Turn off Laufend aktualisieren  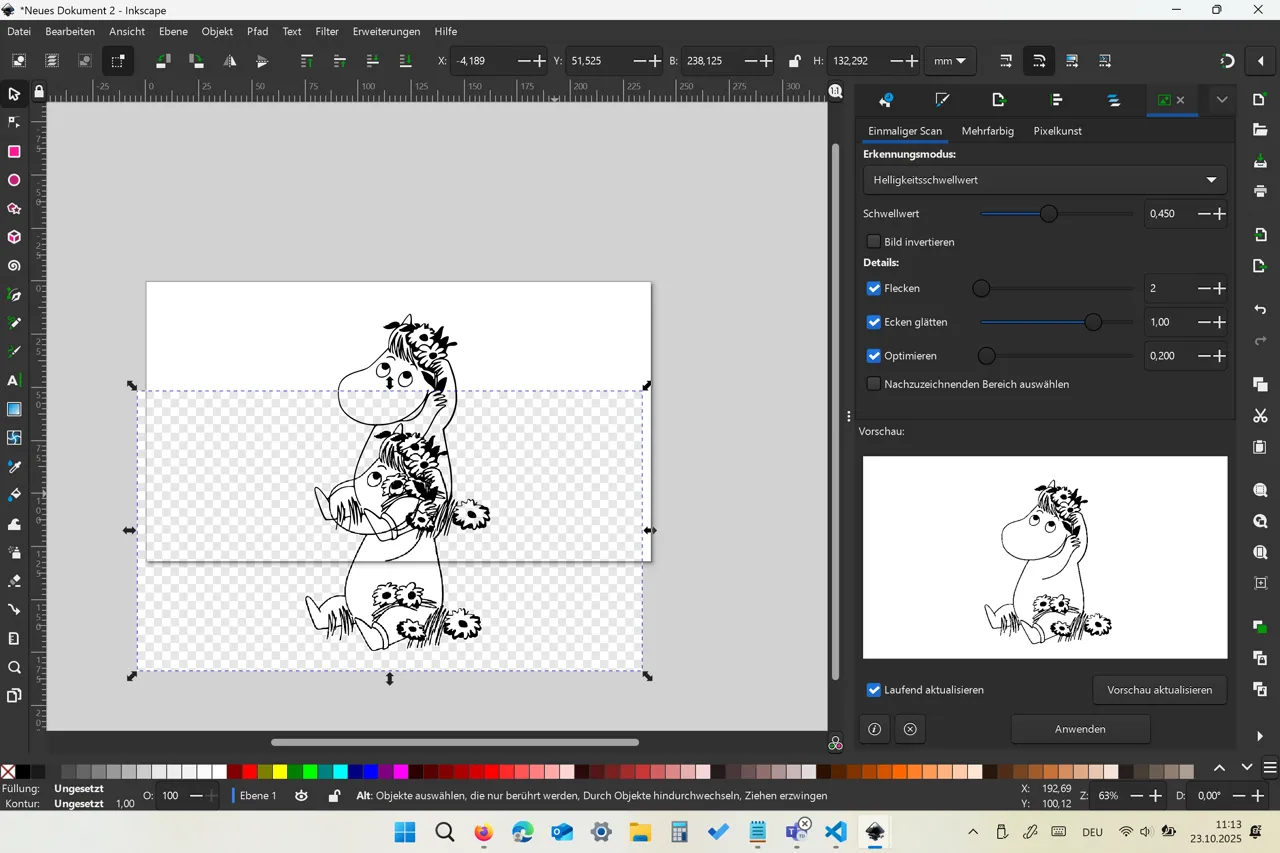click(874, 690)
